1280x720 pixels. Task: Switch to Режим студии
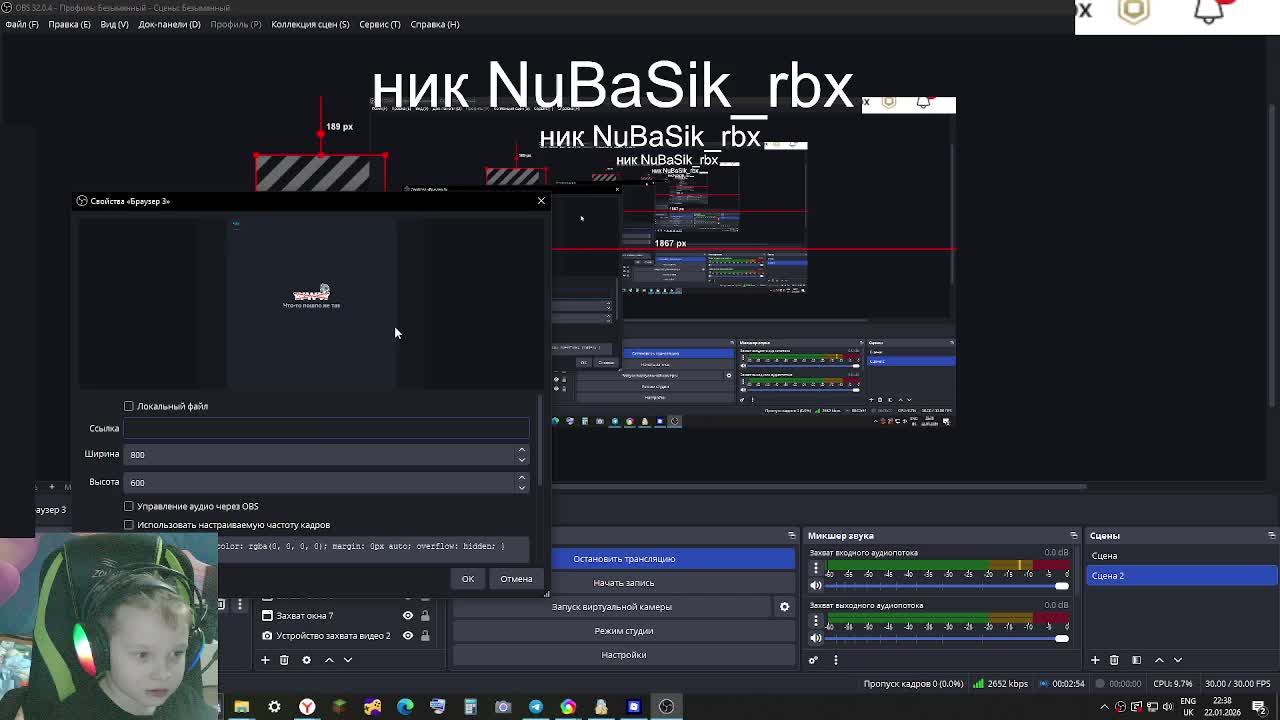[x=624, y=631]
